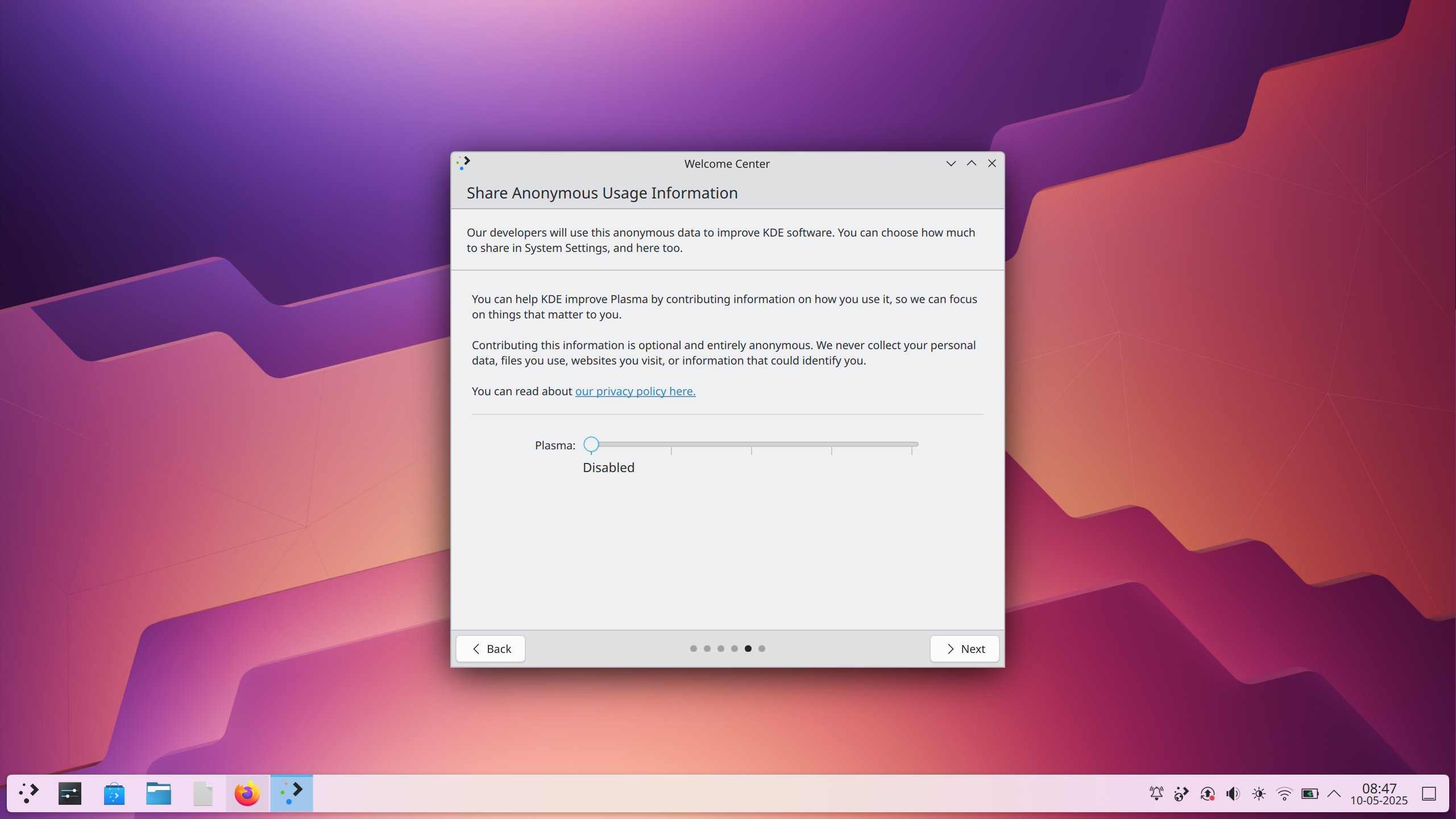Jump to last page indicator dot
Viewport: 1456px width, 819px height.
point(762,649)
